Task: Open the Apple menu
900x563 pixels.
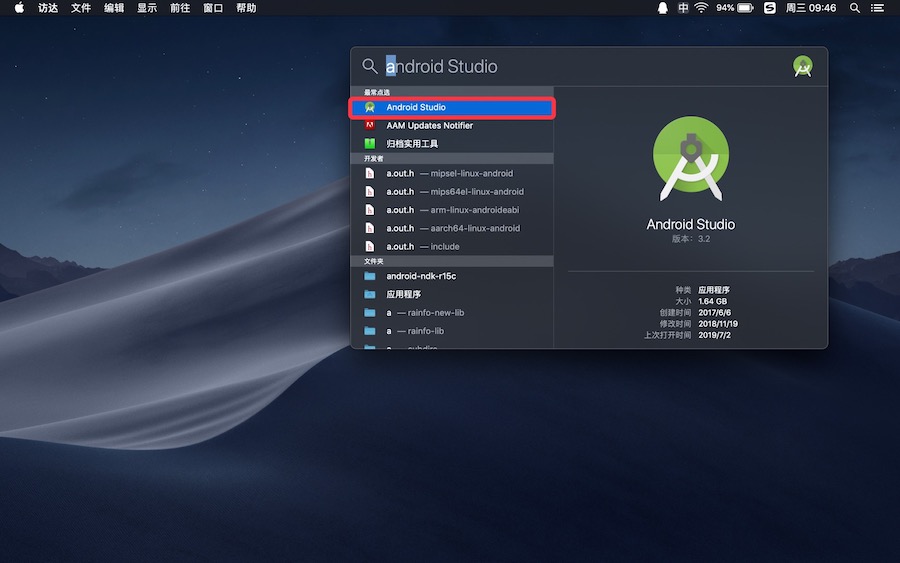Action: coord(19,8)
